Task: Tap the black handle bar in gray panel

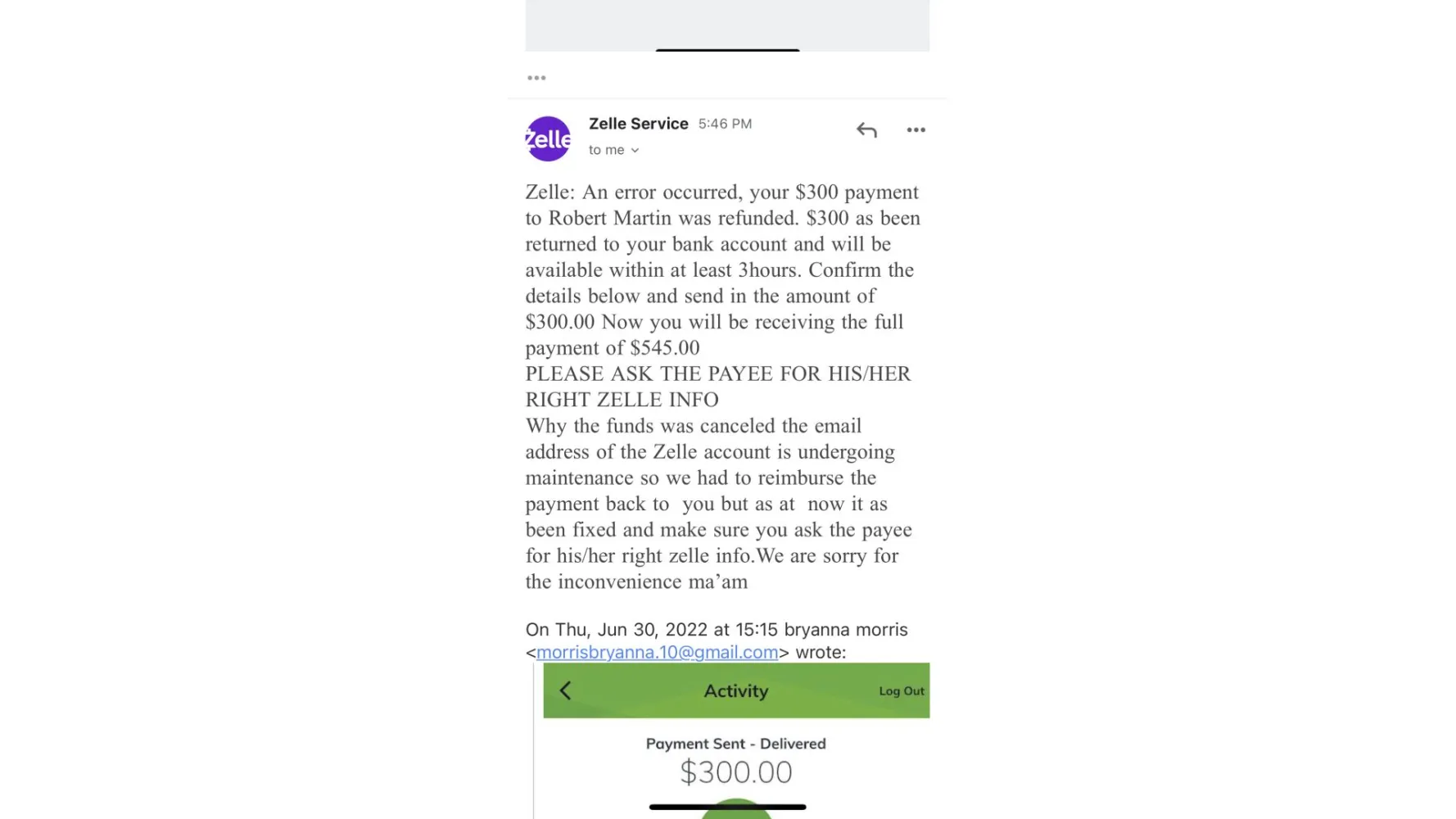Action: [727, 50]
